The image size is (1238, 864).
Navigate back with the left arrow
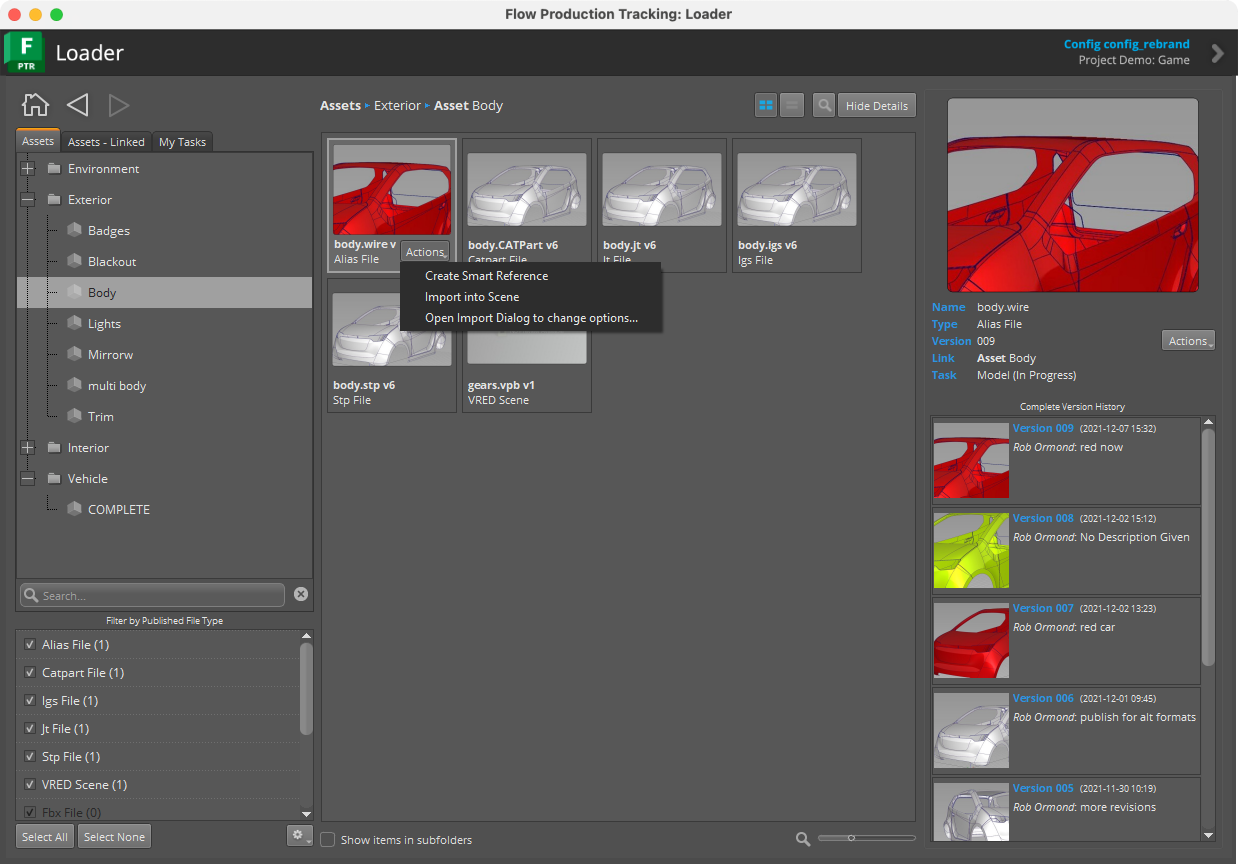(x=77, y=105)
